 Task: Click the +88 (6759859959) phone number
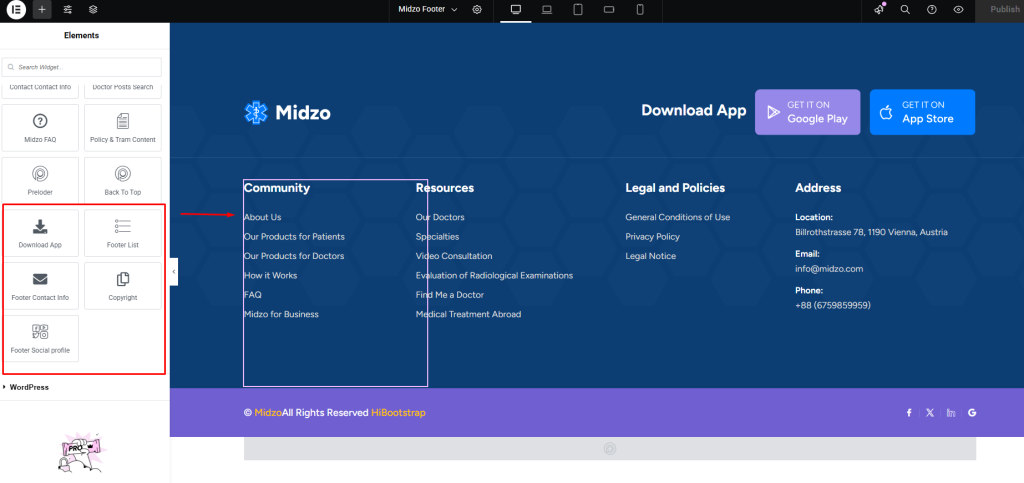click(x=833, y=305)
